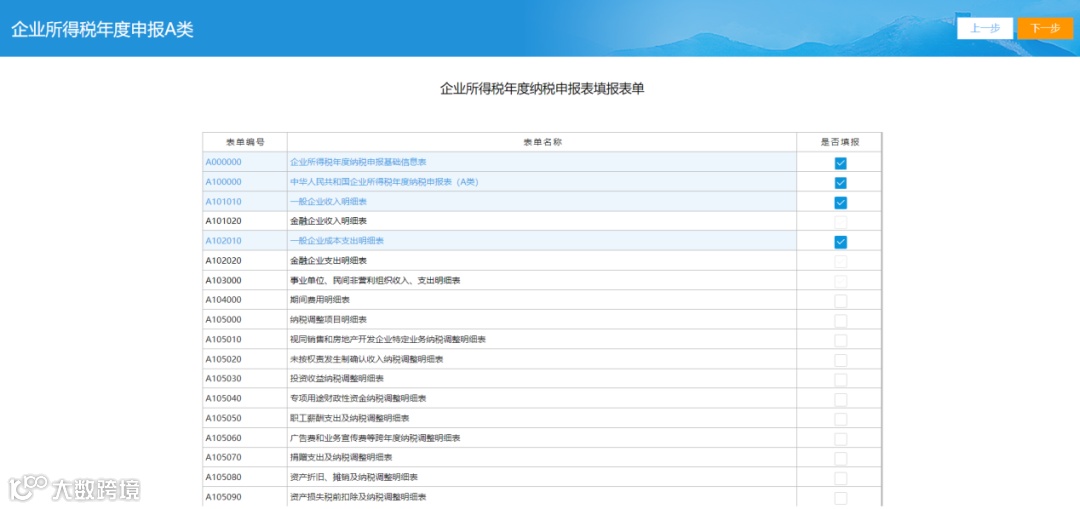Check the A105000 纳税调整项目明细表 checkbox
Image resolution: width=1080 pixels, height=509 pixels.
(x=840, y=321)
